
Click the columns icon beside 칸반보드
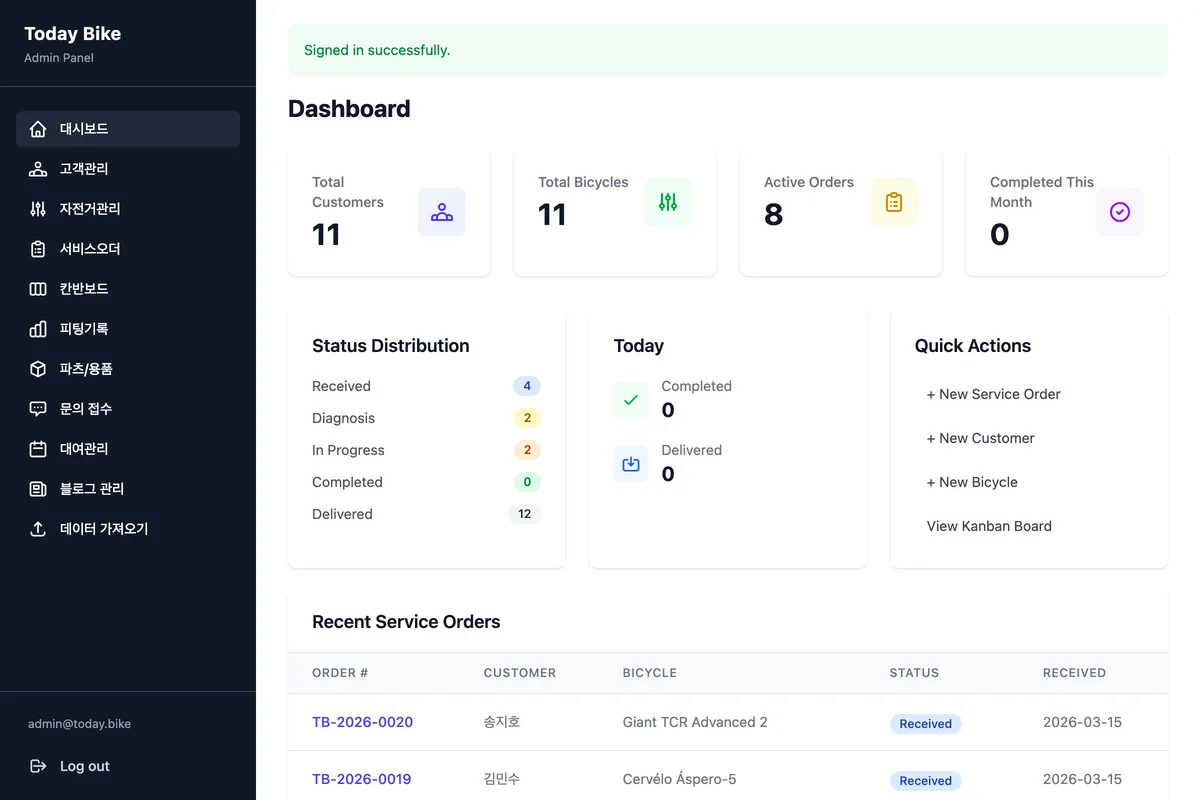coord(38,289)
